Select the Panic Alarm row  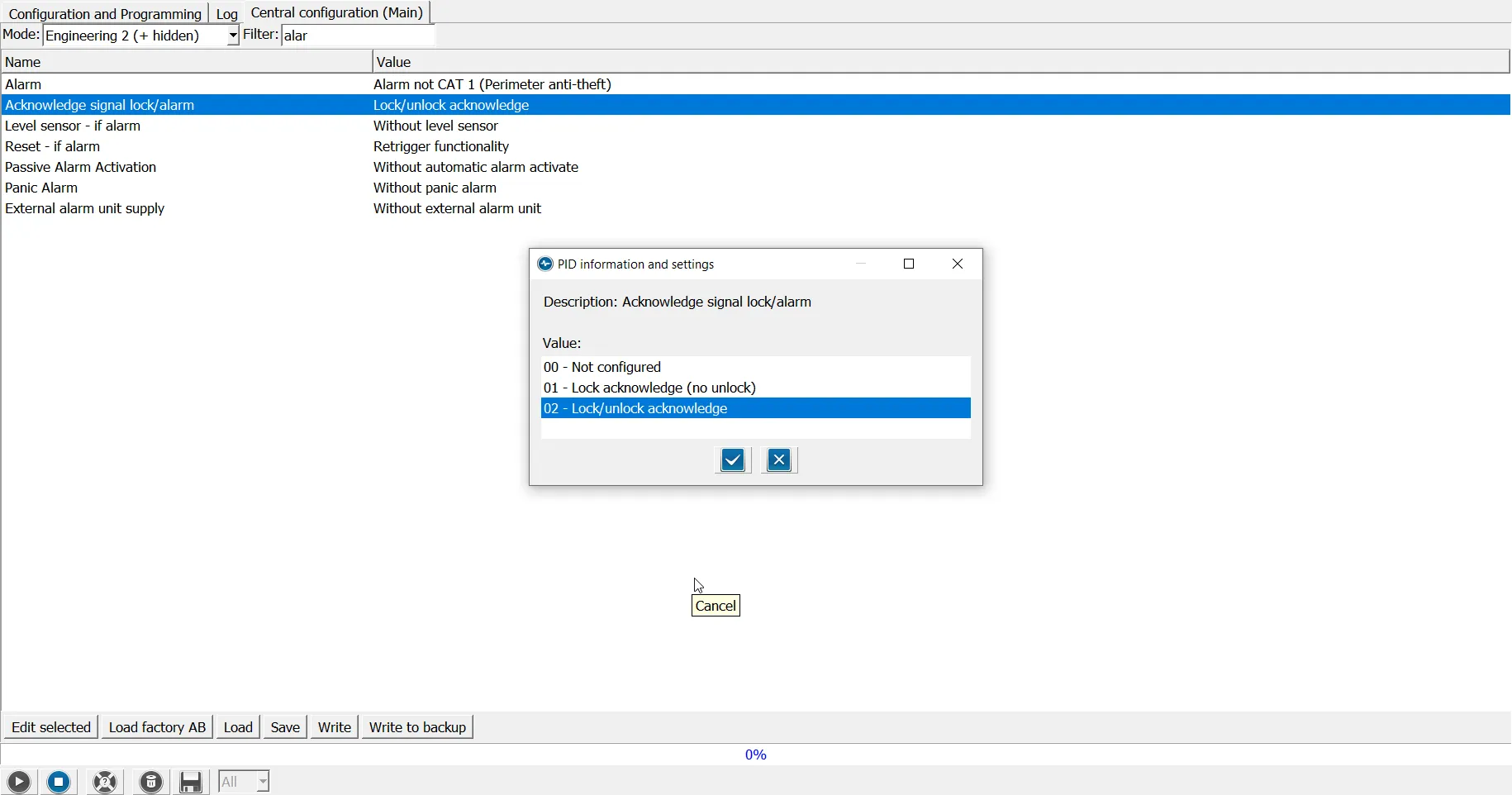(41, 188)
